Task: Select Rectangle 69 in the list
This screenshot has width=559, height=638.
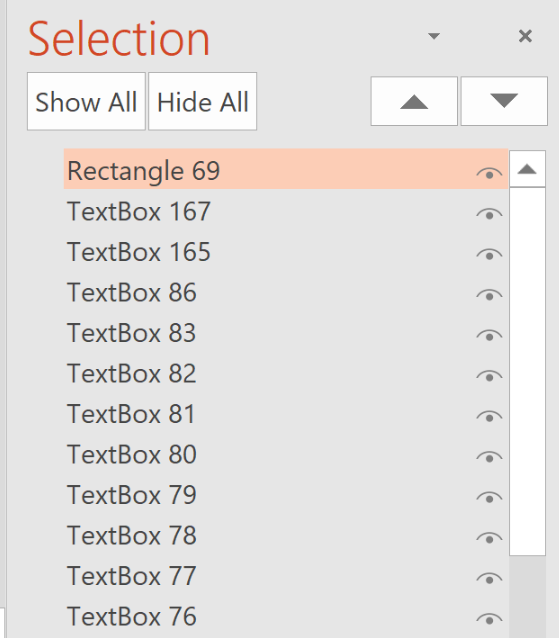Action: (286, 169)
